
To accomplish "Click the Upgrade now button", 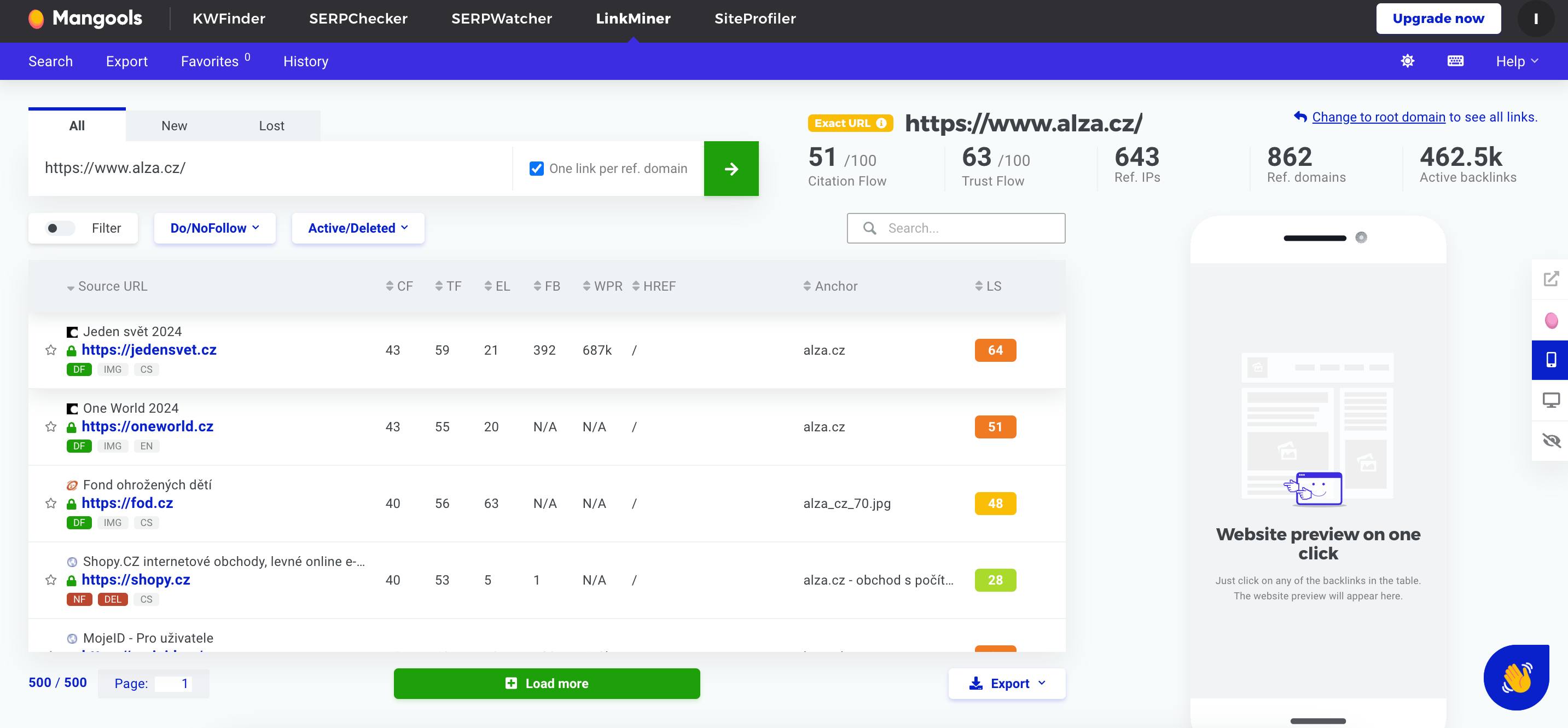I will (x=1438, y=19).
